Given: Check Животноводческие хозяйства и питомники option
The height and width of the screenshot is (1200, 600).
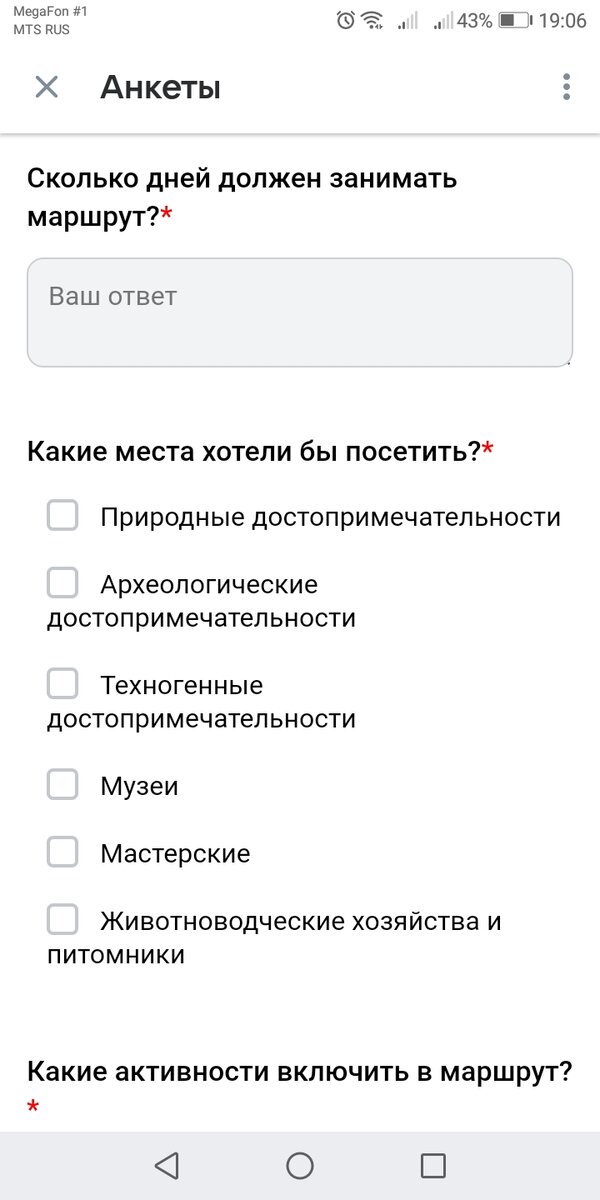Looking at the screenshot, I should click(x=63, y=919).
